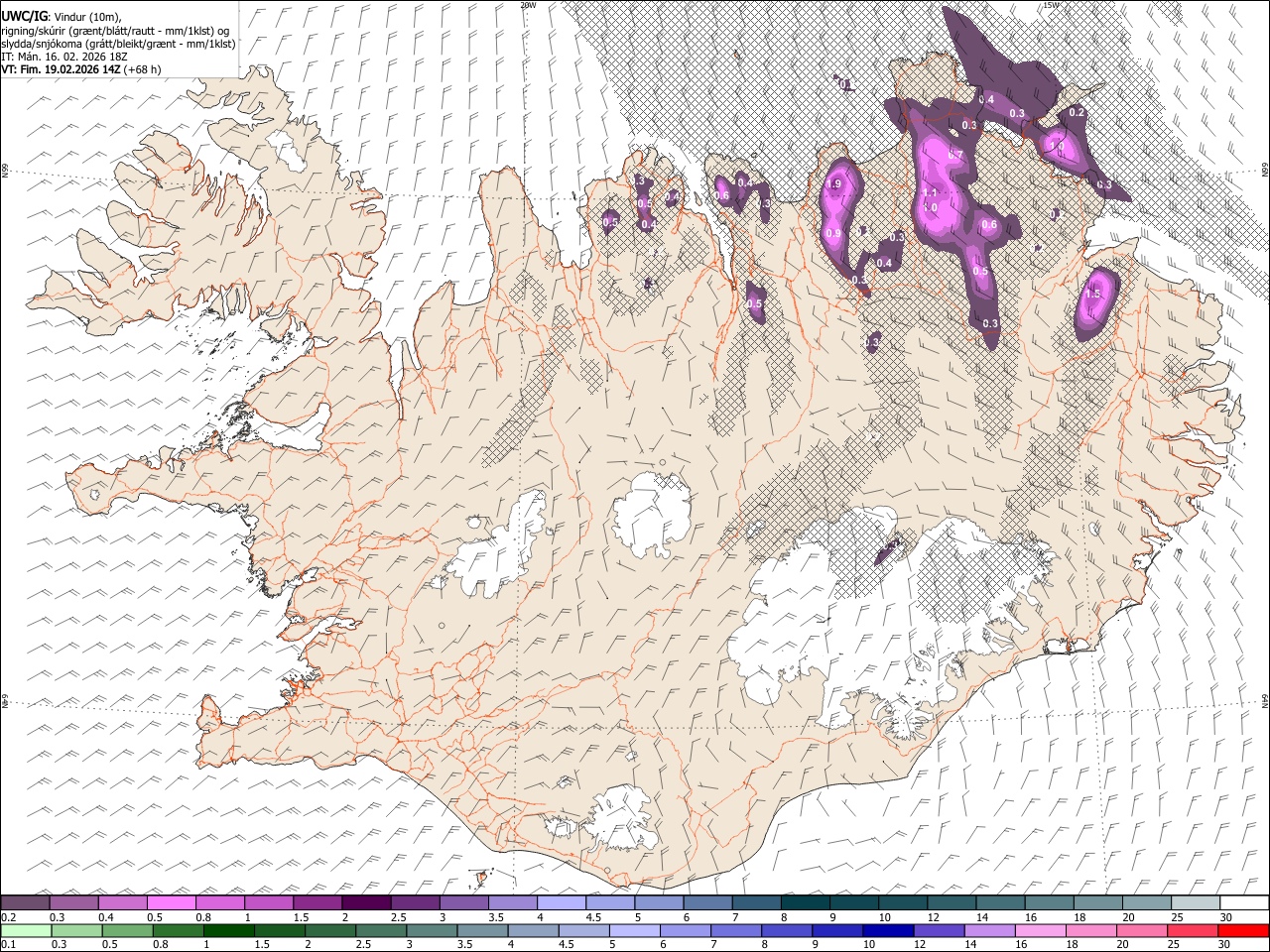The height and width of the screenshot is (952, 1270).
Task: Select the 12 violet swatch in lower row
Action: click(x=940, y=930)
